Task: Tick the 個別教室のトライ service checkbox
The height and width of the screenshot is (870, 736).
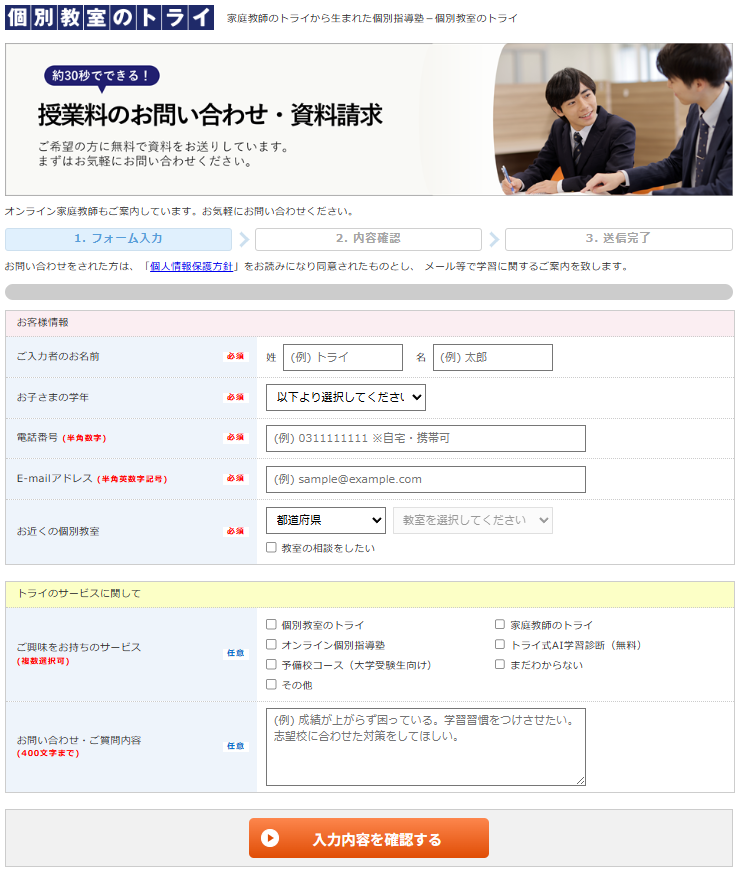Action: pyautogui.click(x=271, y=625)
